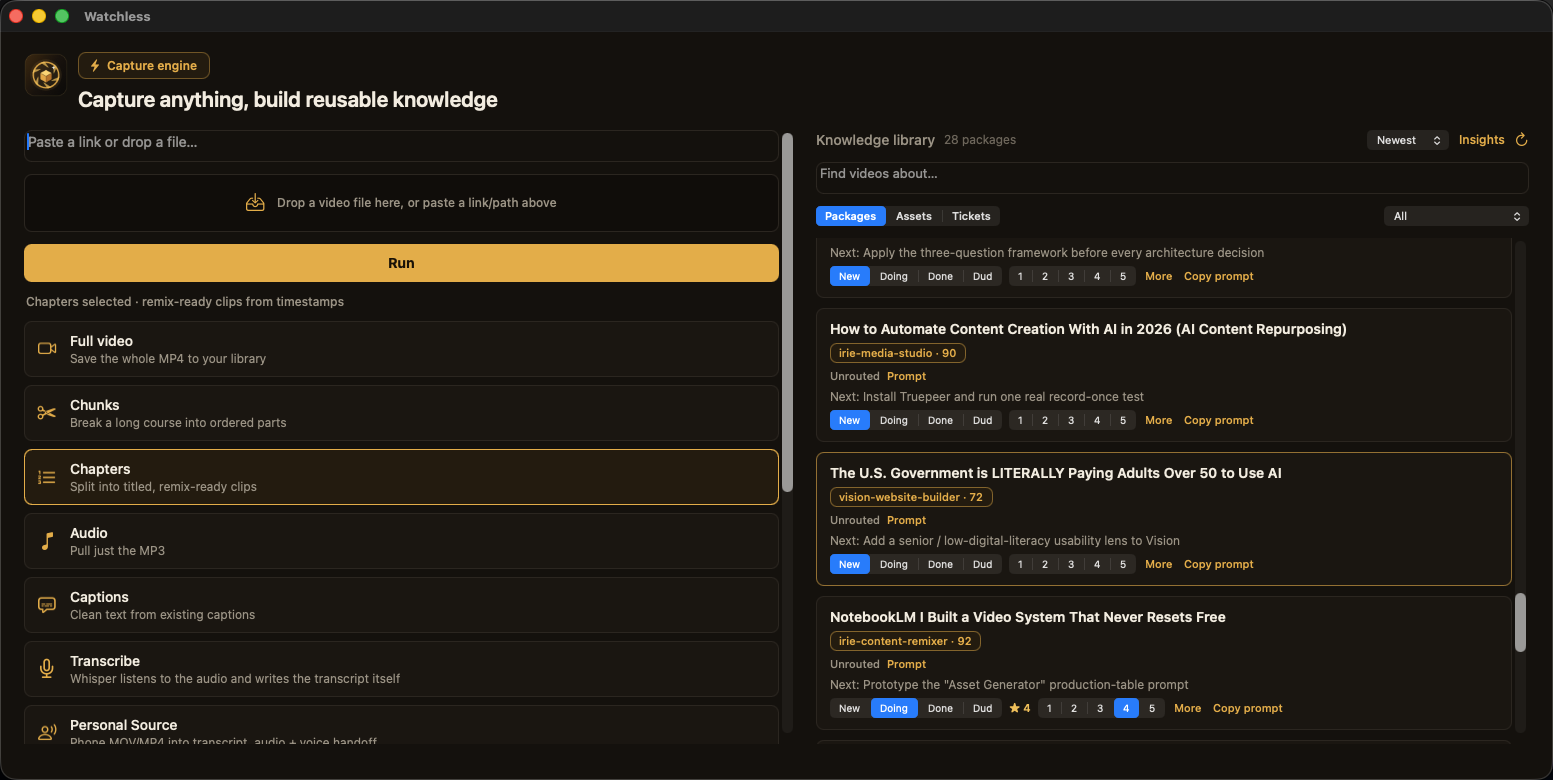Open the U.S. Government Paying Adults title

pos(1056,473)
